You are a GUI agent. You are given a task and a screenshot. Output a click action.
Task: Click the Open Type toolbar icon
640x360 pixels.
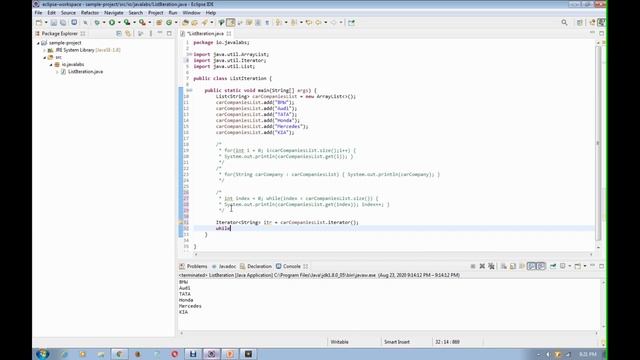pos(185,22)
